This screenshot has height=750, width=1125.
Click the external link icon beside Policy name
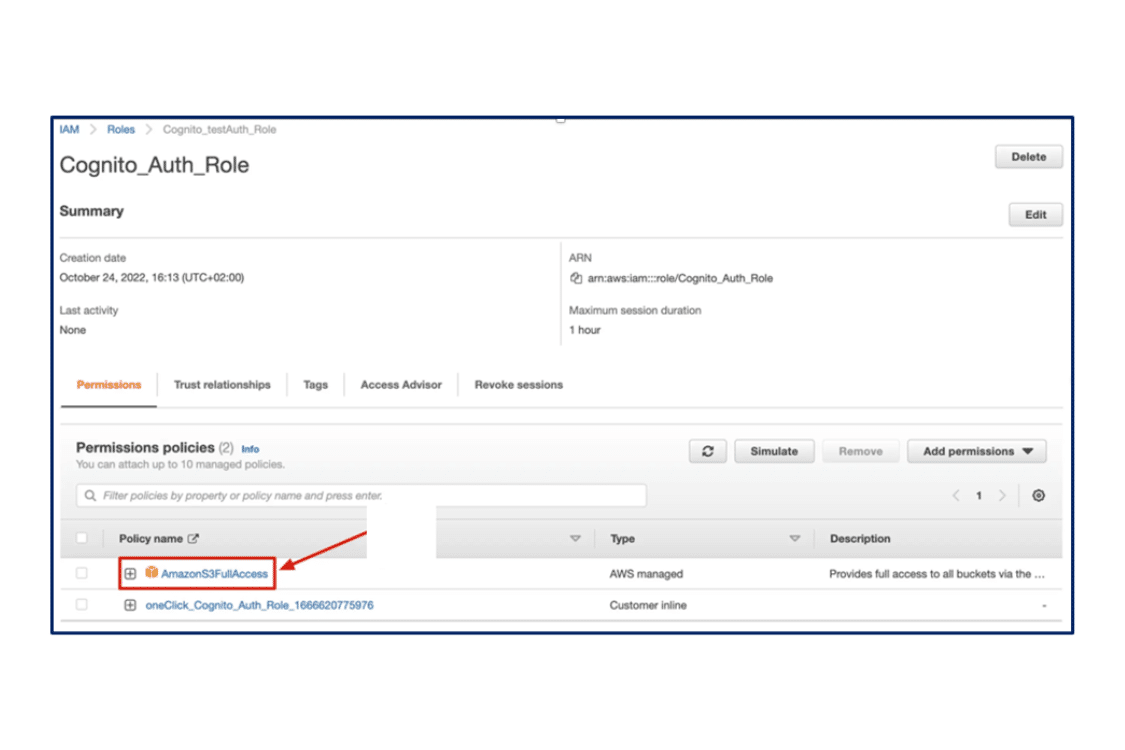point(193,538)
